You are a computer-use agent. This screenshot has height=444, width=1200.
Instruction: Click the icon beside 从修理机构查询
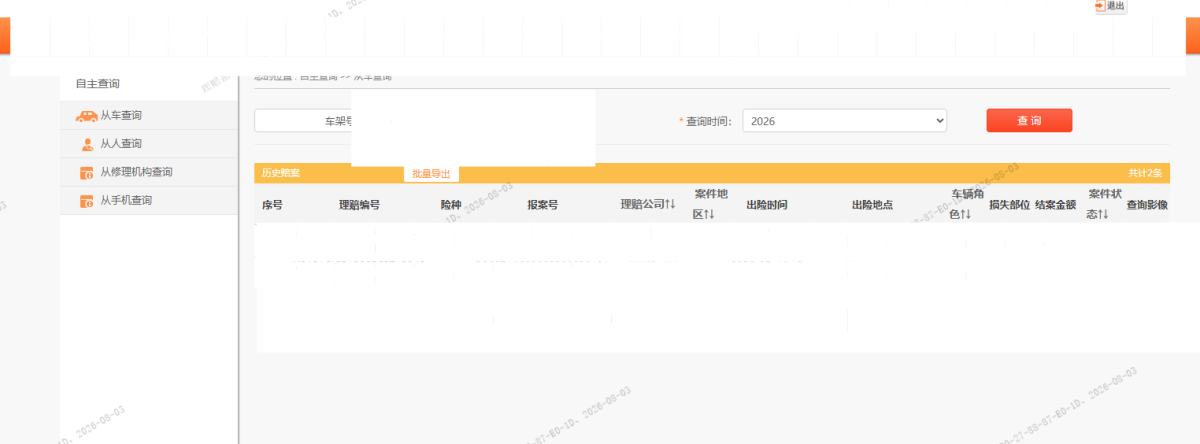point(86,173)
